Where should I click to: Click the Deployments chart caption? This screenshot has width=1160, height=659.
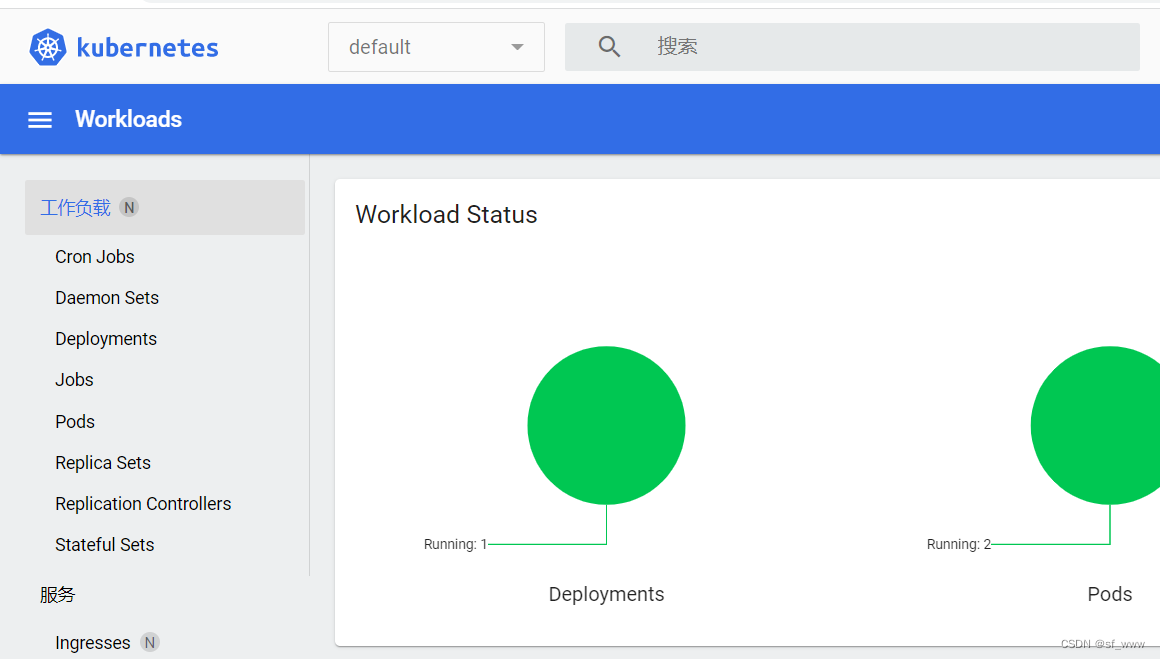click(x=606, y=594)
